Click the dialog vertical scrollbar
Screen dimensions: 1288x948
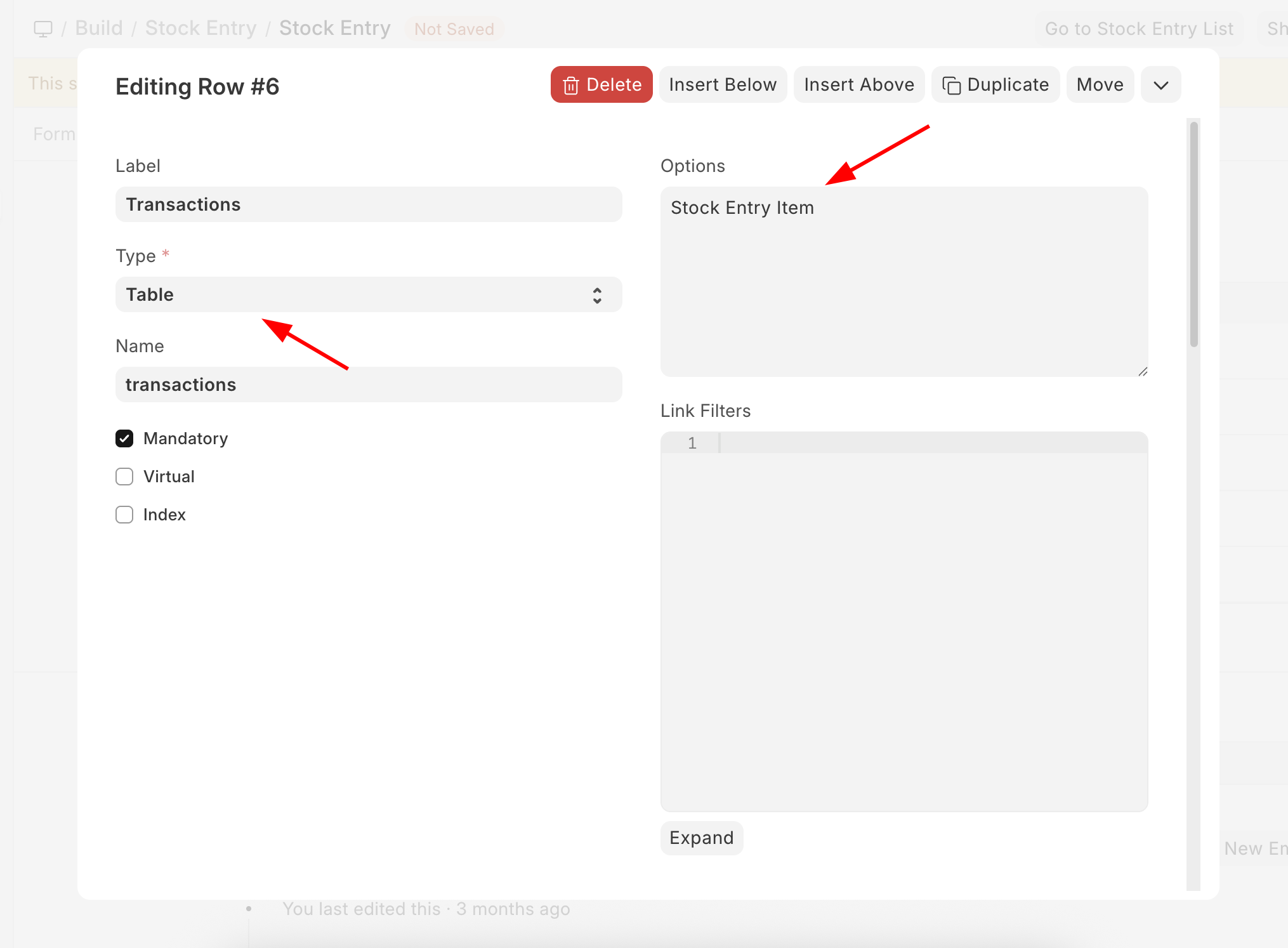1193,235
